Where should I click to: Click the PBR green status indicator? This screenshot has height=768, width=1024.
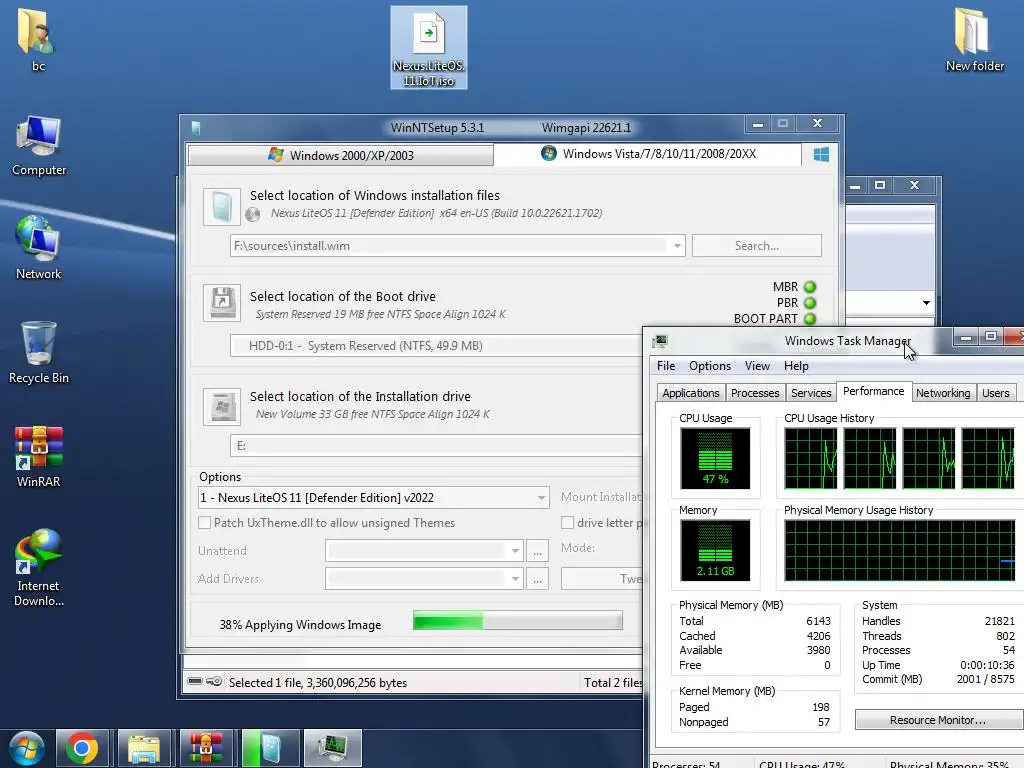click(810, 302)
